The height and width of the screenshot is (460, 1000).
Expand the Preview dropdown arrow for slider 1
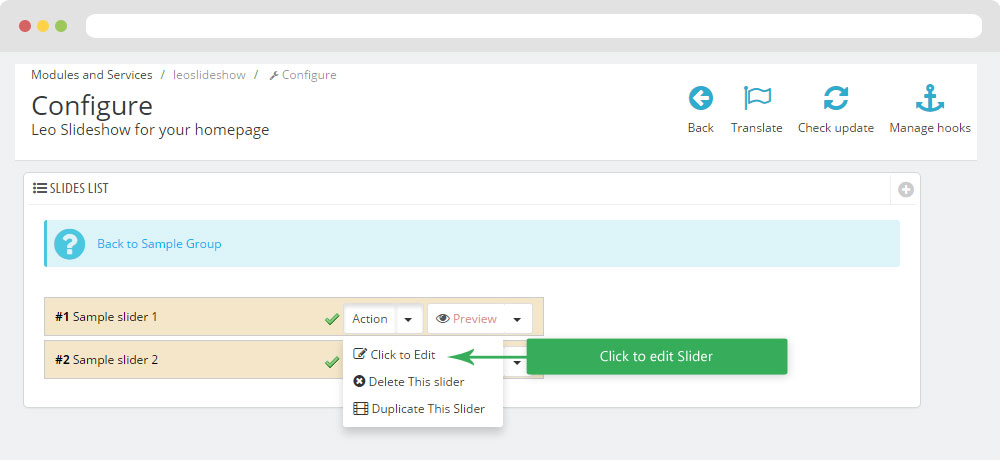click(517, 319)
